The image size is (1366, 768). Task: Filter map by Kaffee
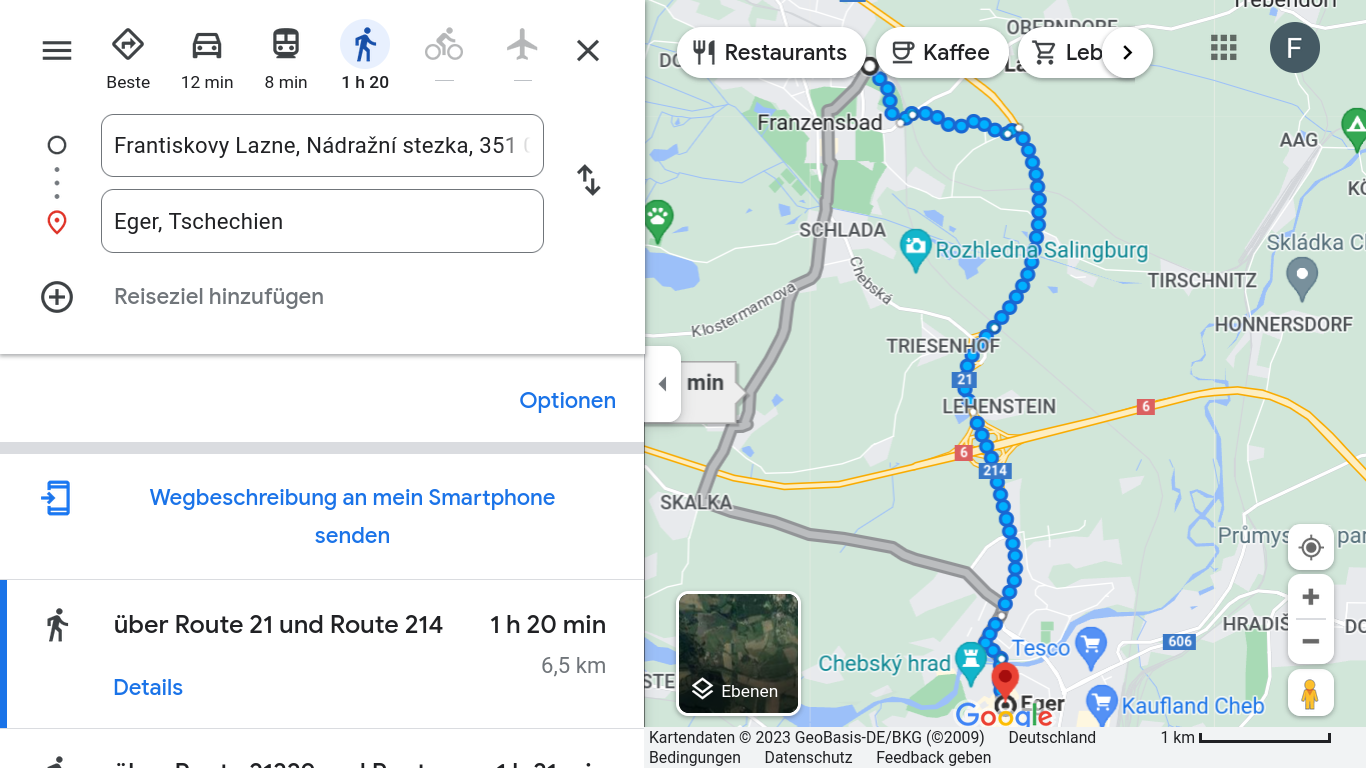click(x=941, y=52)
